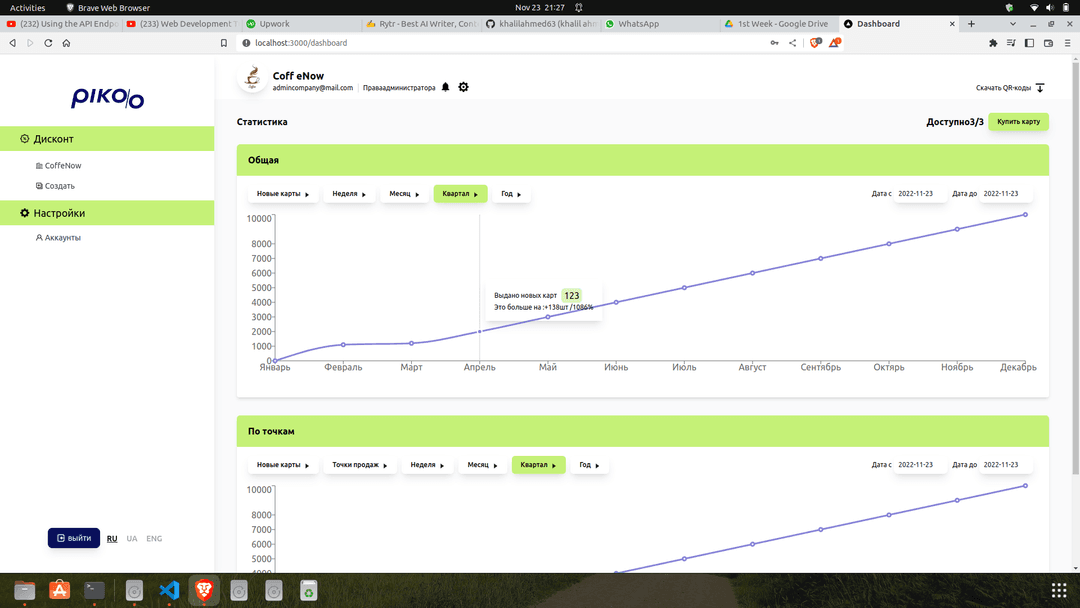Switch to the 1st Week Google Drive tab
The height and width of the screenshot is (608, 1080).
pyautogui.click(x=778, y=23)
